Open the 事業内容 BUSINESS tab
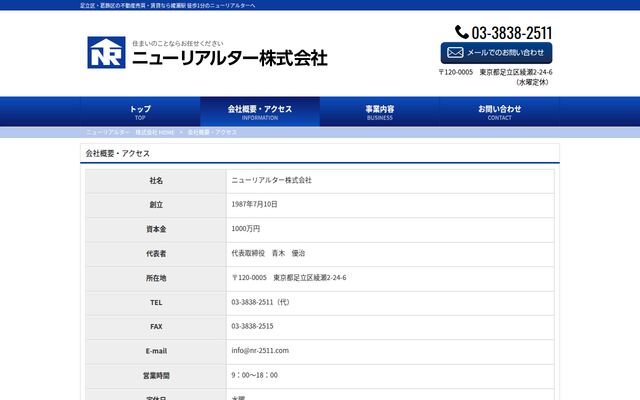The height and width of the screenshot is (400, 640). [x=380, y=111]
